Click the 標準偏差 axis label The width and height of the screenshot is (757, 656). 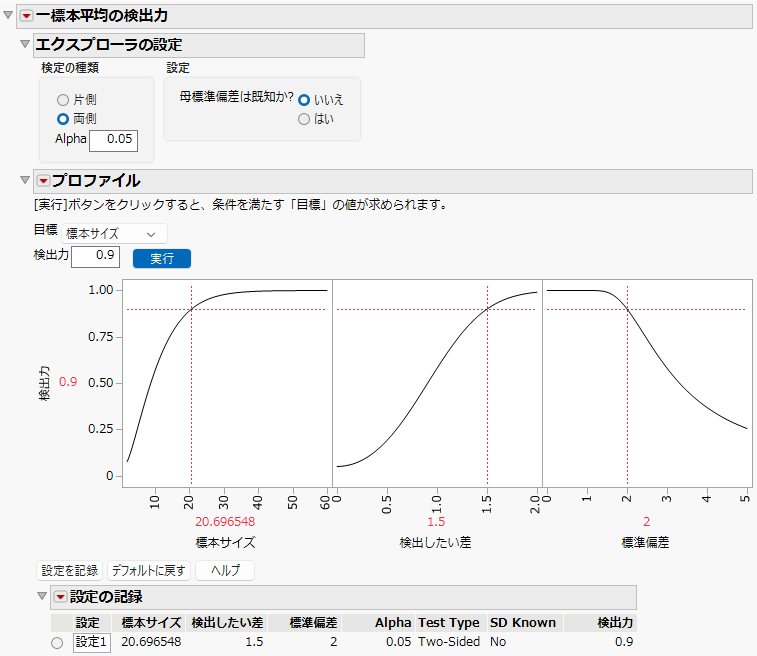(x=645, y=543)
